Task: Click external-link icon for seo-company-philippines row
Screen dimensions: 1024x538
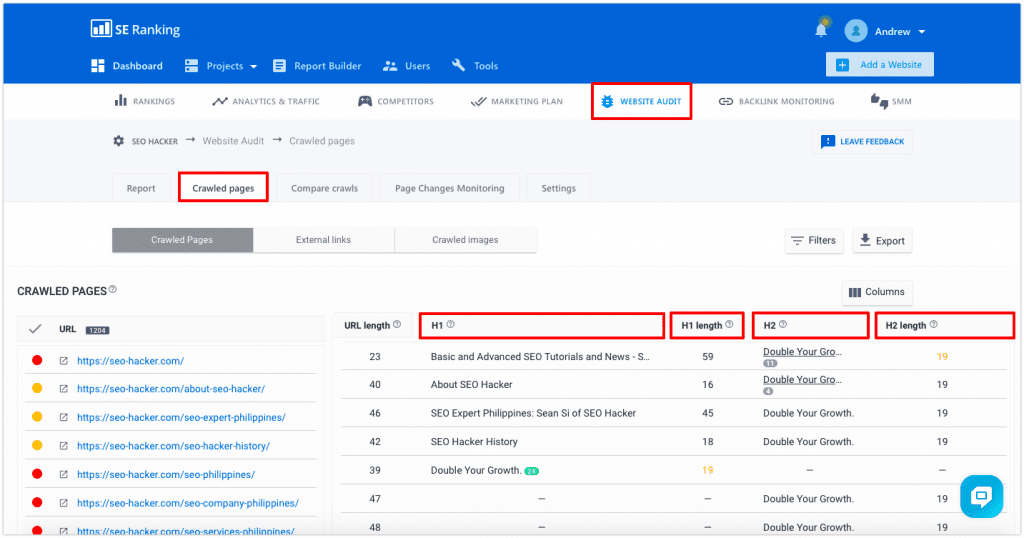Action: point(63,503)
